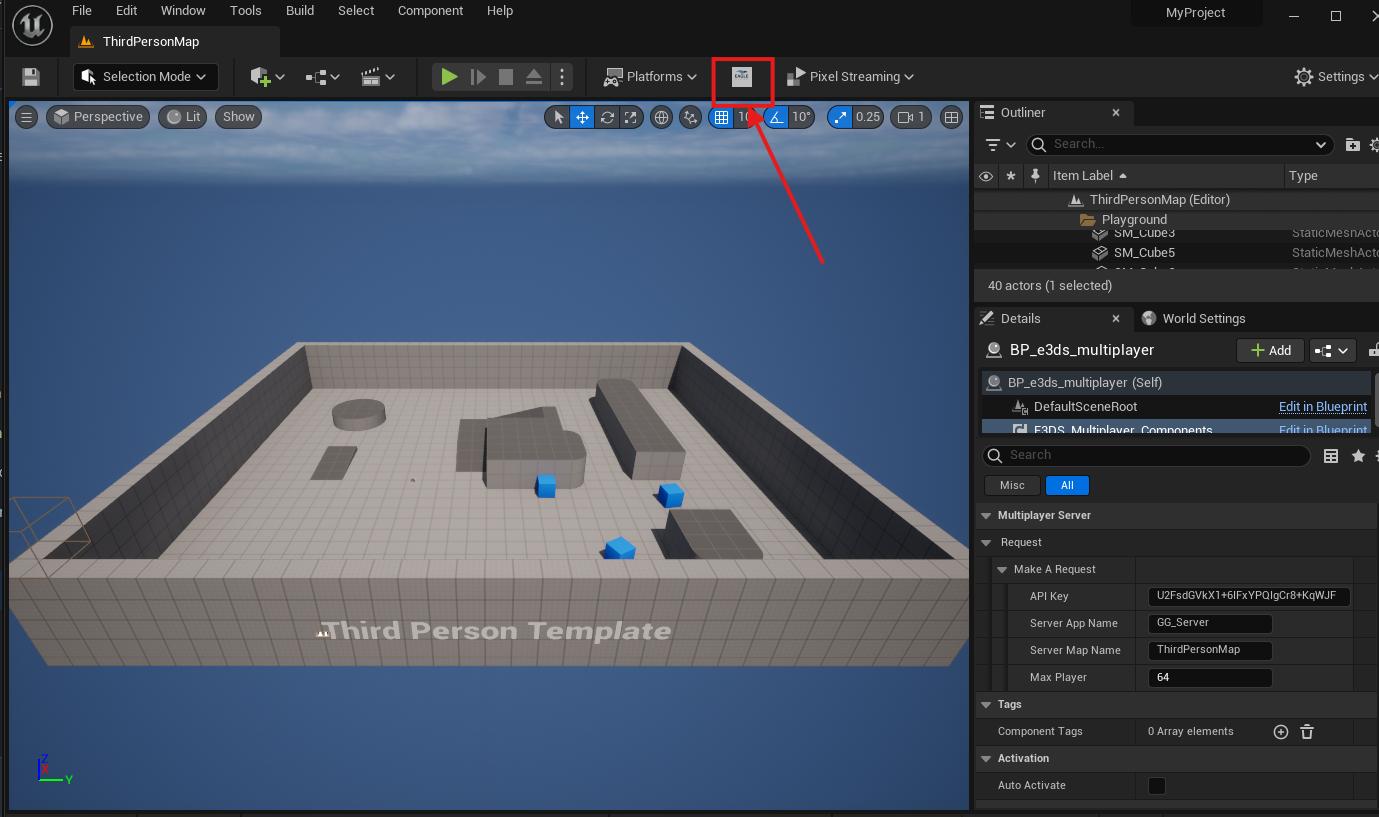Click the Eagle 3D Streaming toolbar icon
Viewport: 1379px width, 817px height.
click(742, 77)
